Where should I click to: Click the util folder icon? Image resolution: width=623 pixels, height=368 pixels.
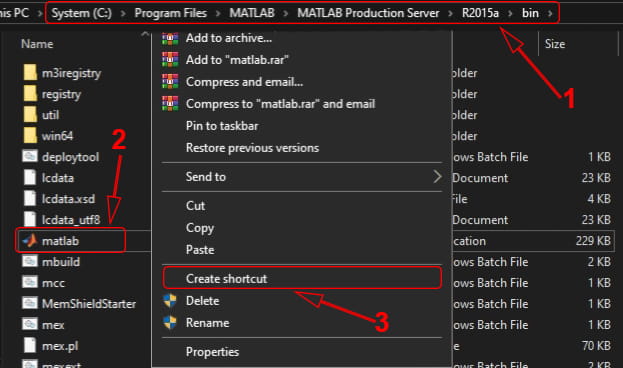tap(30, 115)
